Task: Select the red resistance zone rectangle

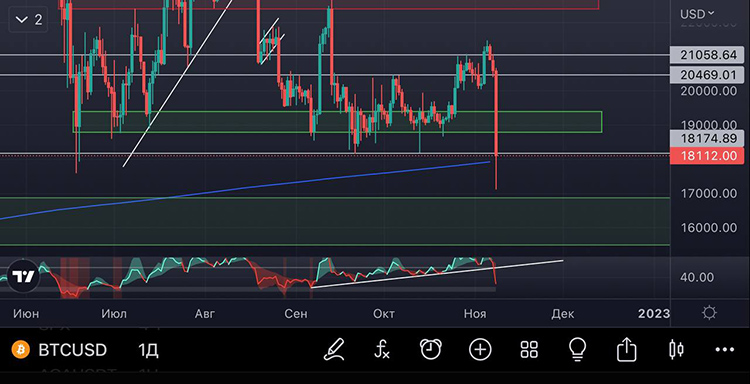Action: tap(328, 5)
